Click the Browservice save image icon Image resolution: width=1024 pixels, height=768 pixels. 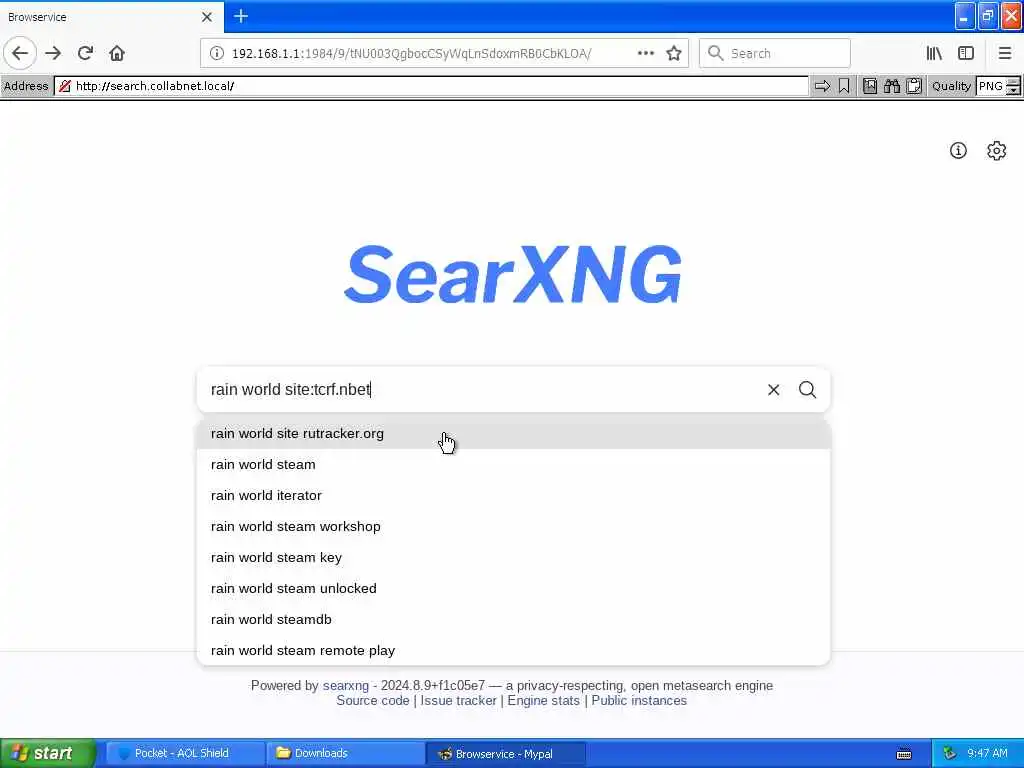tap(869, 86)
